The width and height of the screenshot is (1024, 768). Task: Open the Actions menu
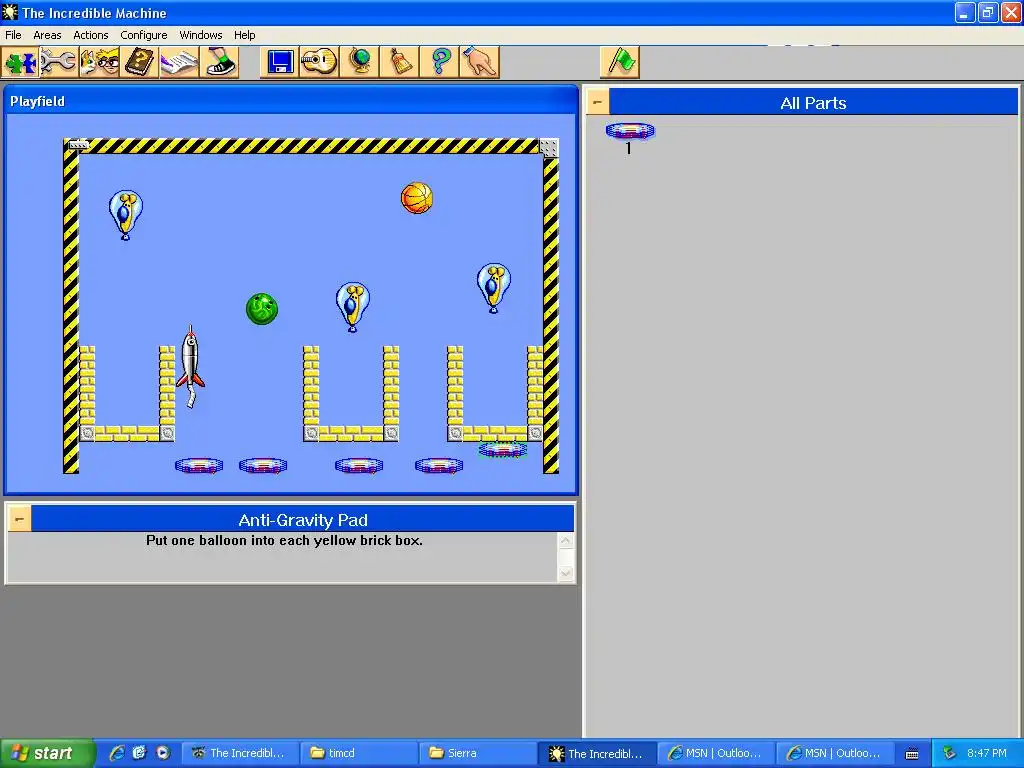(91, 35)
